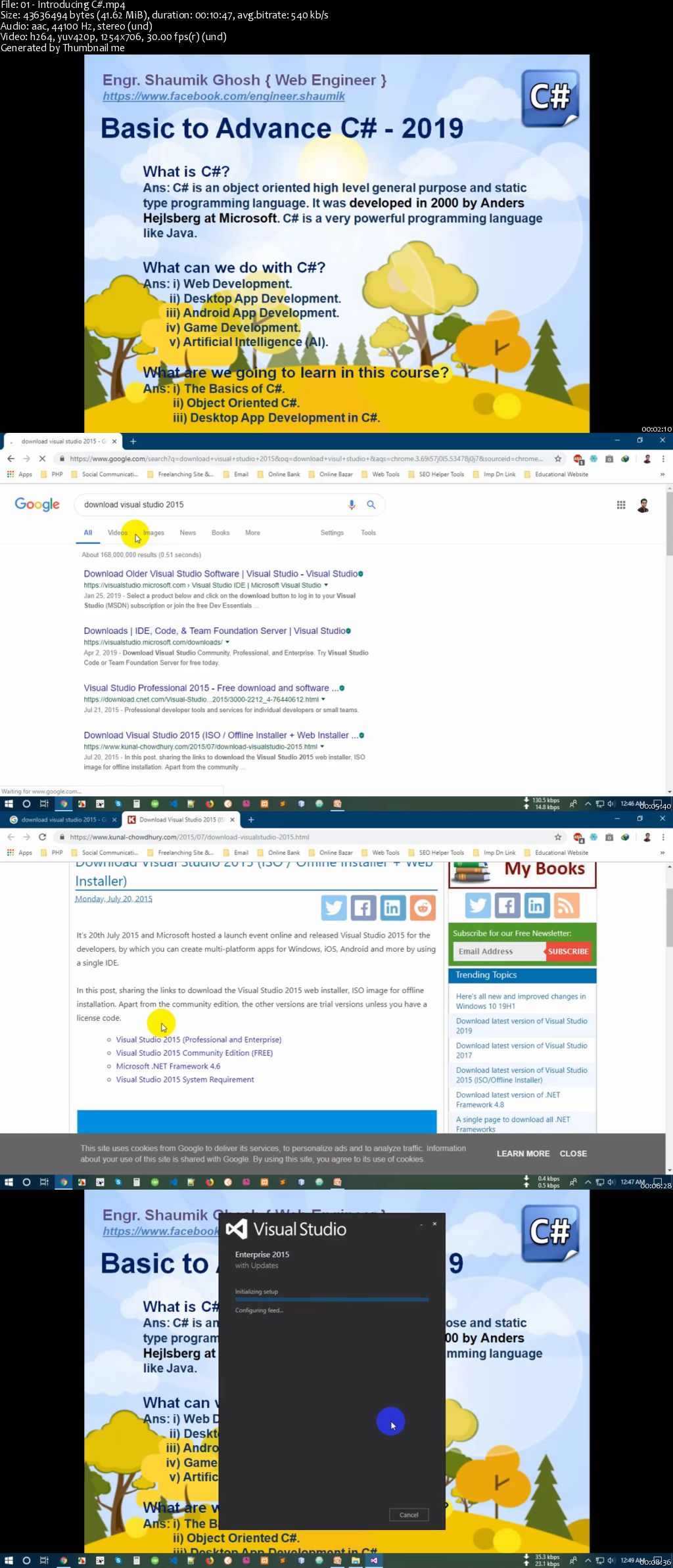Open Web Tools bookmark folder in kunal-chowdhury window
Screen dimensions: 673x1568
(381, 853)
